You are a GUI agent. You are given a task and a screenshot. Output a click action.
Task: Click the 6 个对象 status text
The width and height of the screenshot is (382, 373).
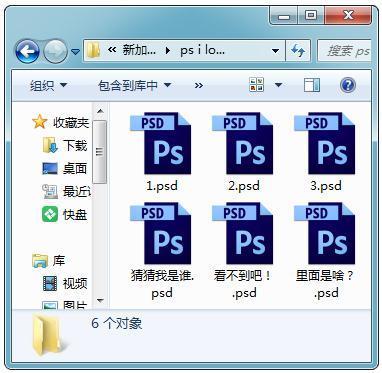click(x=117, y=323)
